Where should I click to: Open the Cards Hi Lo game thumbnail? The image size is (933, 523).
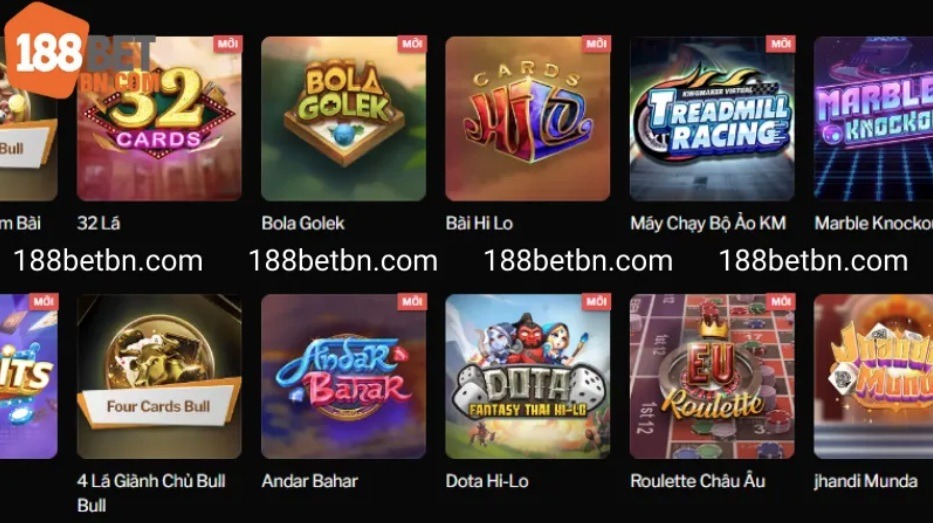528,118
